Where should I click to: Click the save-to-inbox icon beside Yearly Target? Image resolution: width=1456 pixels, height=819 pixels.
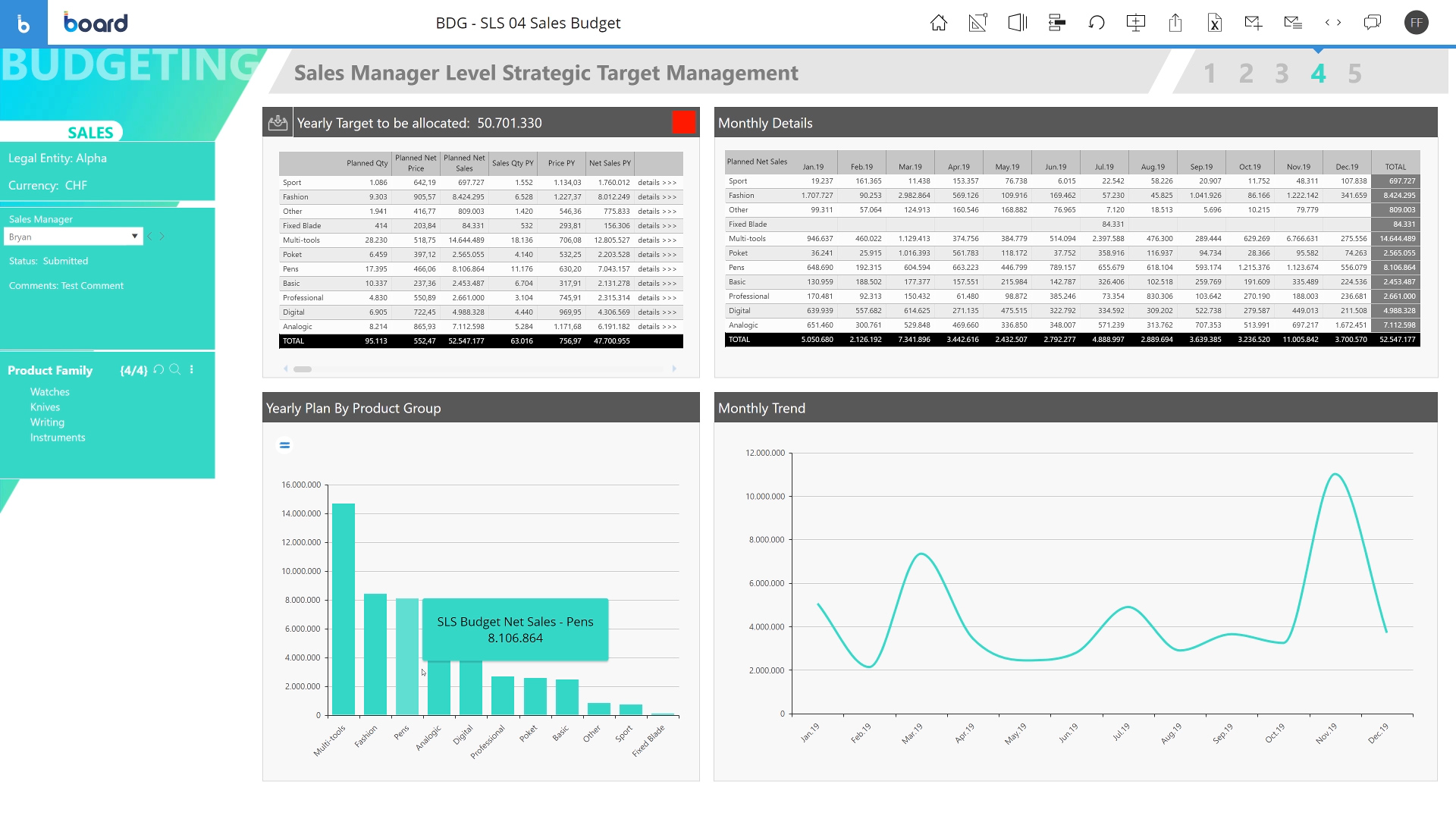[278, 122]
